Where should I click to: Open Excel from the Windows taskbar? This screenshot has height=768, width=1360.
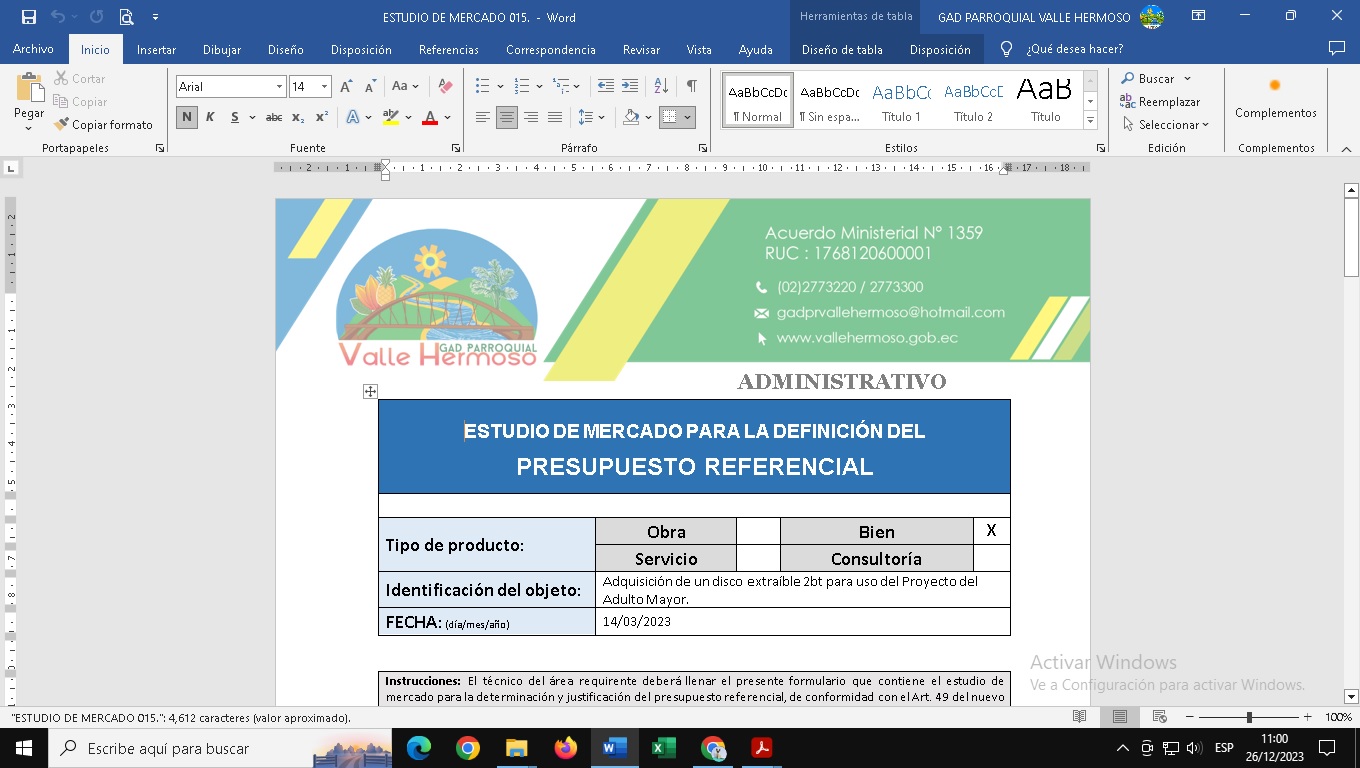pyautogui.click(x=663, y=748)
